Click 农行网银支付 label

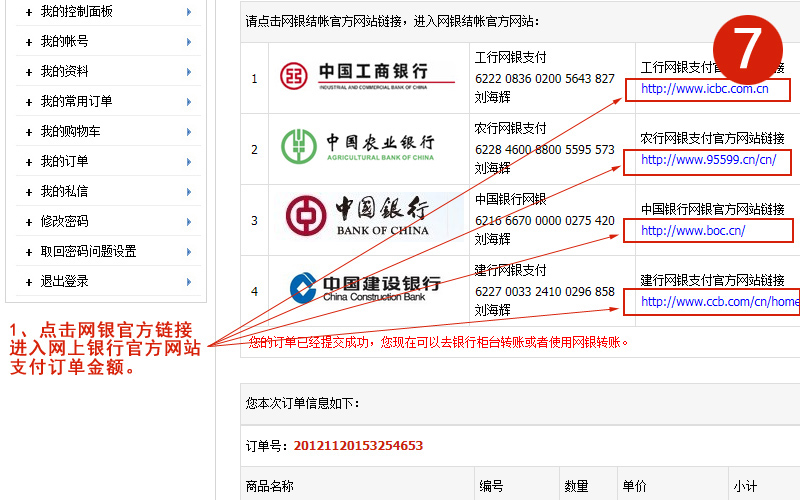click(x=510, y=128)
